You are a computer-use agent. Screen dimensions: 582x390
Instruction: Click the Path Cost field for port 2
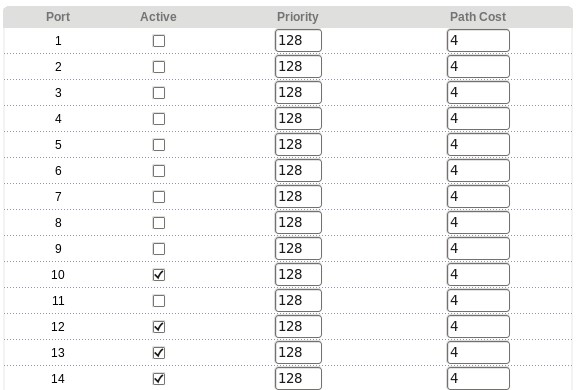478,66
